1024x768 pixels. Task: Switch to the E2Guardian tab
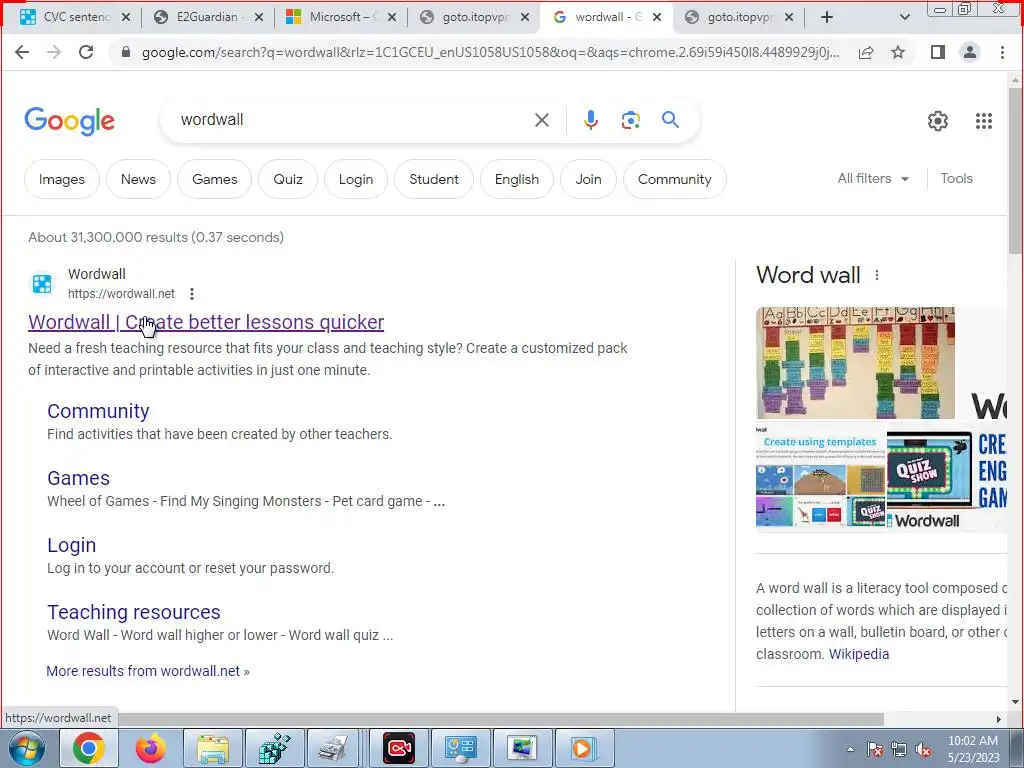207,17
